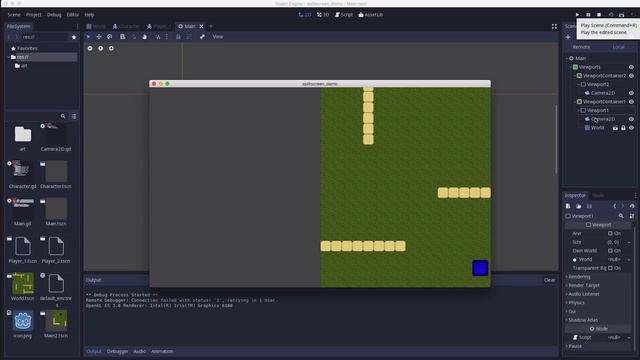Zoom in the 2D viewport
Viewport: 640px width, 360px height.
point(111,48)
